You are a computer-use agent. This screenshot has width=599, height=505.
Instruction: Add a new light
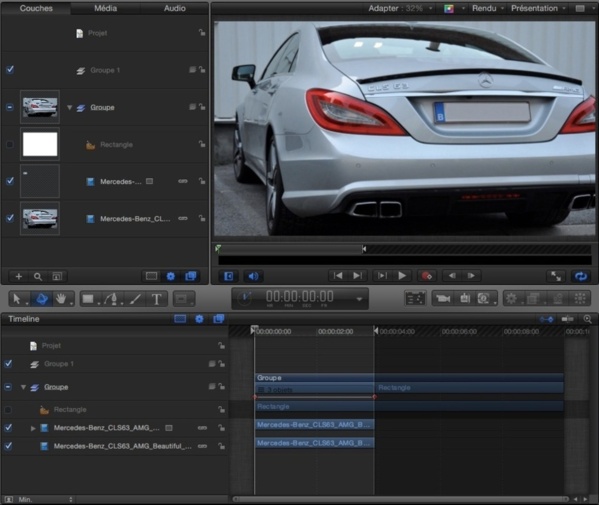point(465,298)
